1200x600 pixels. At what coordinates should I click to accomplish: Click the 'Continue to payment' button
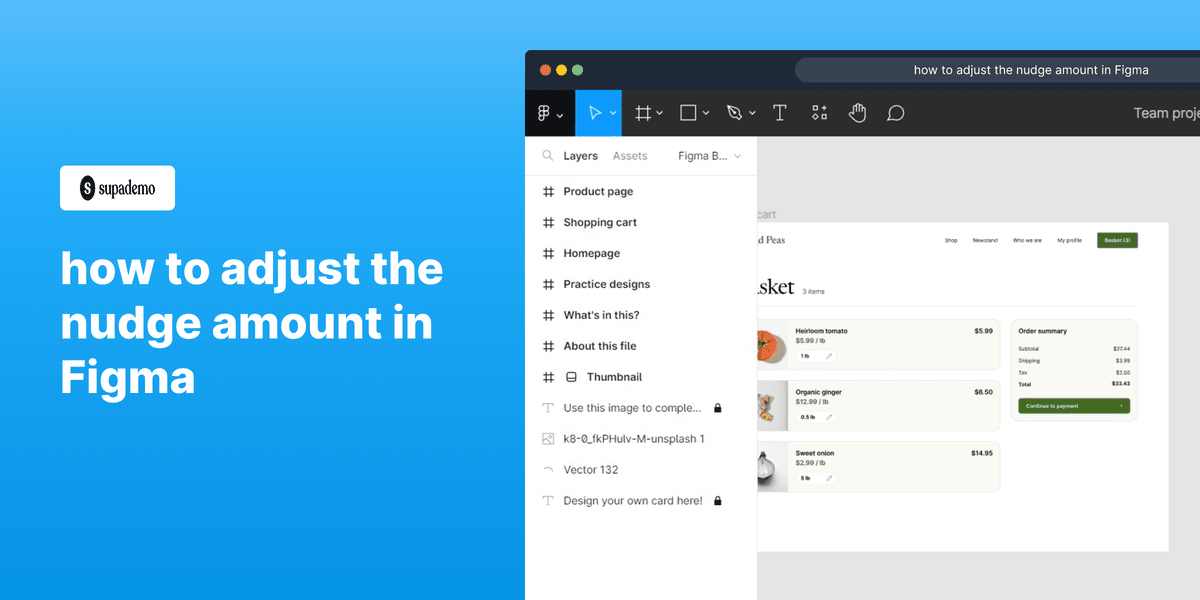click(x=1074, y=406)
